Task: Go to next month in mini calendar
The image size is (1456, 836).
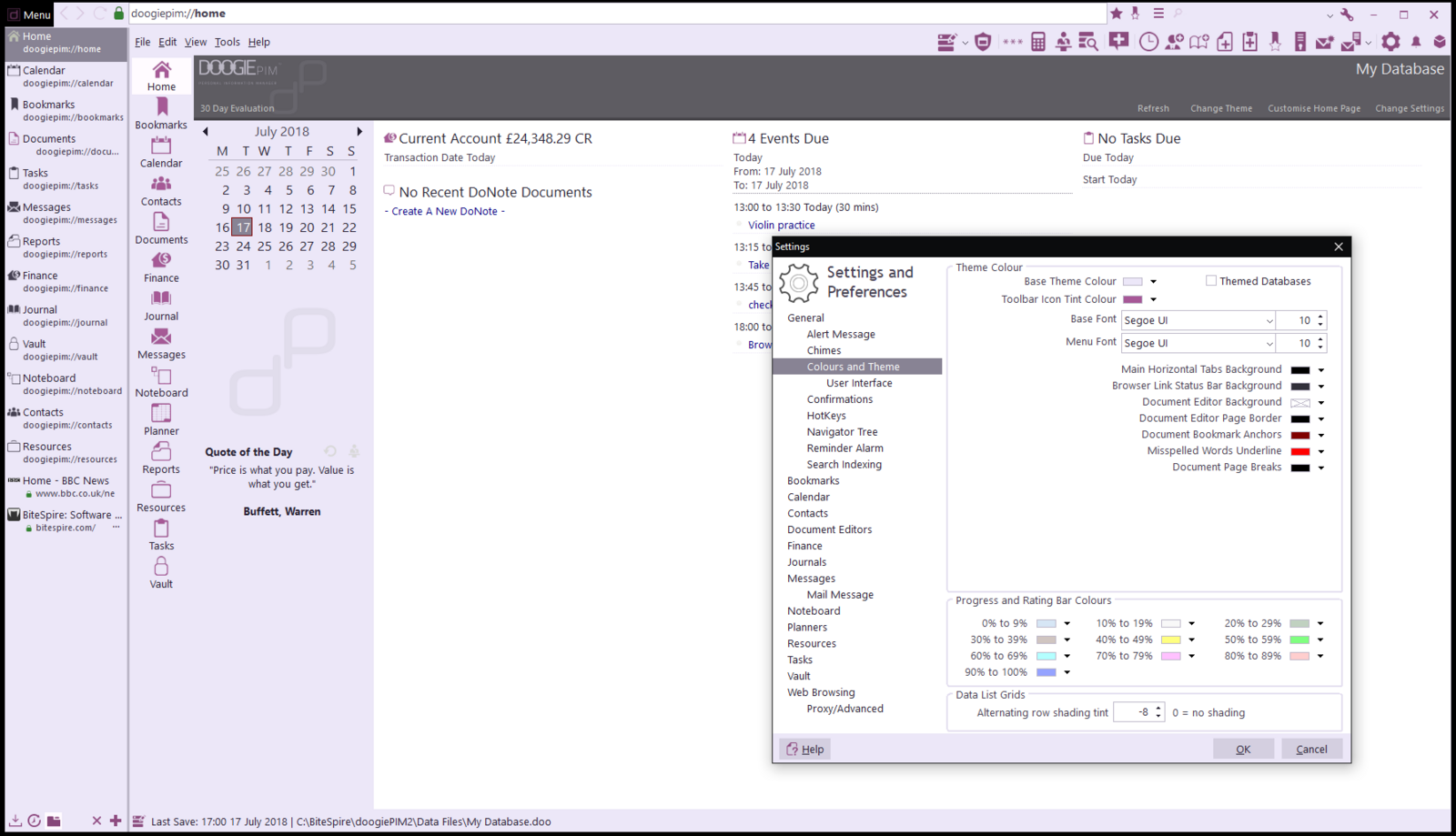Action: click(x=359, y=131)
